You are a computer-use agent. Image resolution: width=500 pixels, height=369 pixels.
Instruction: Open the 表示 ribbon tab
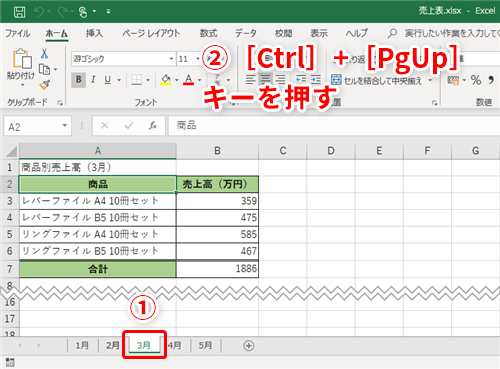coord(319,33)
